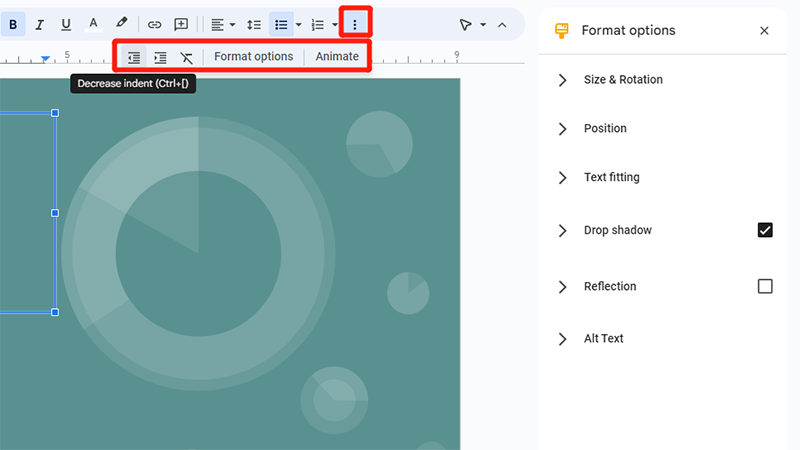Click Increase indent
This screenshot has width=800, height=450.
(160, 57)
